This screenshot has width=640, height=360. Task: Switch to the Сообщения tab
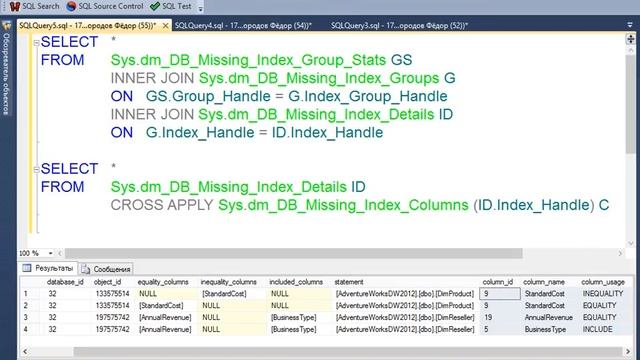tap(106, 269)
